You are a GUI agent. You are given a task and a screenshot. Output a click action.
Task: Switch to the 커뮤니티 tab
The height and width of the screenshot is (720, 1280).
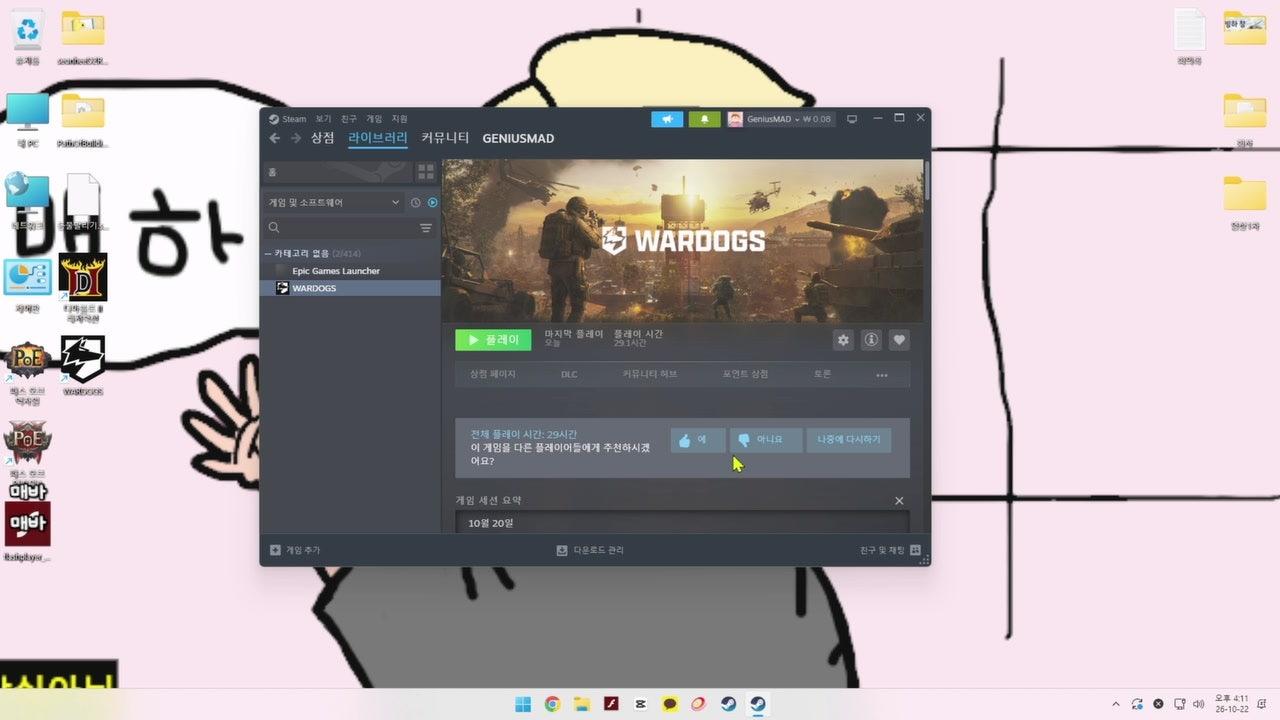(445, 138)
